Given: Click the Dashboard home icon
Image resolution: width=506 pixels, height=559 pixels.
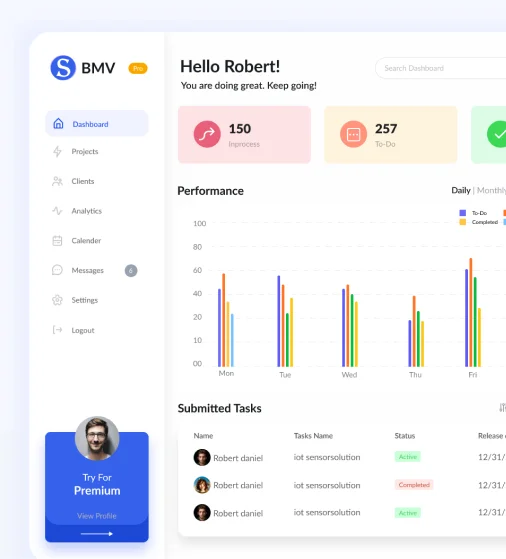Looking at the screenshot, I should [58, 124].
